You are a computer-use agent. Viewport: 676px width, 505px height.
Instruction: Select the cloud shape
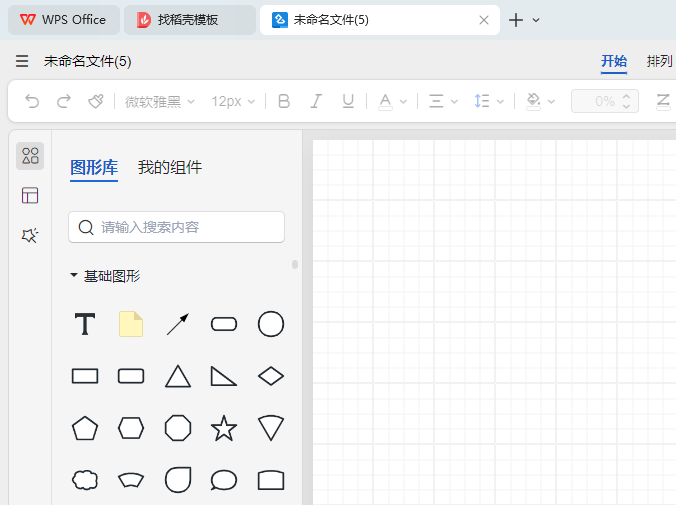point(85,480)
